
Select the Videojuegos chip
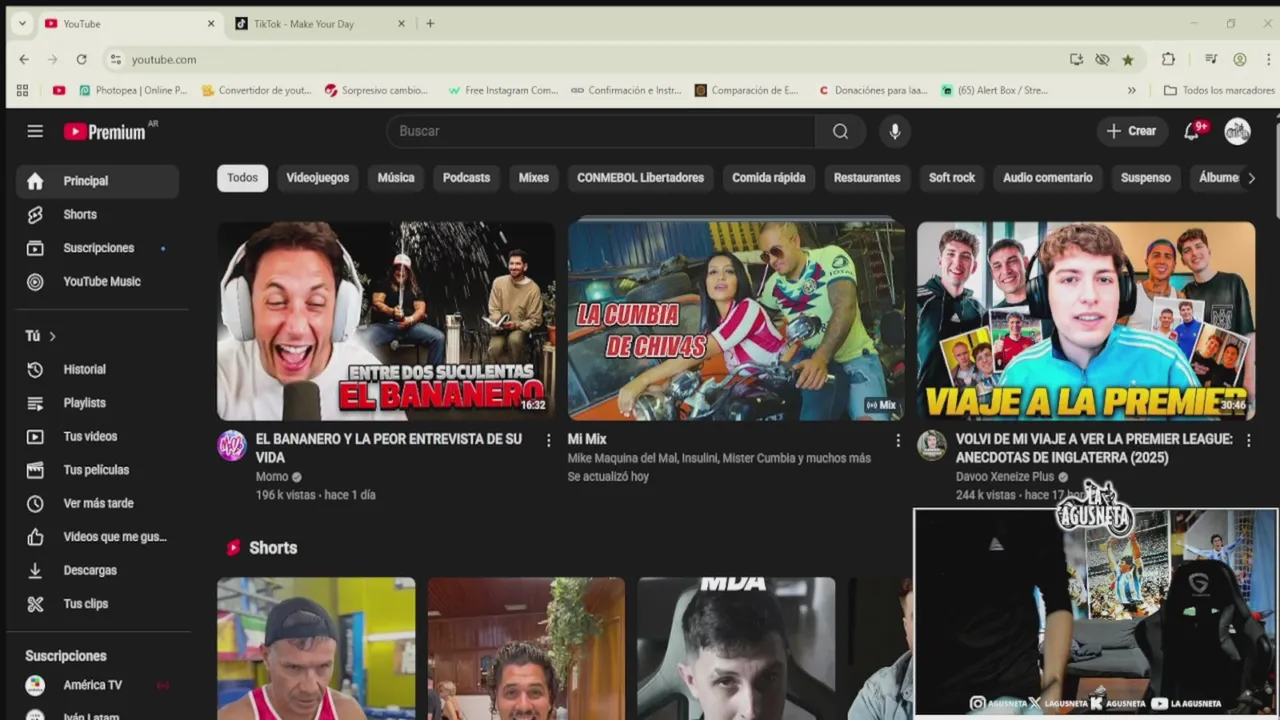(318, 178)
